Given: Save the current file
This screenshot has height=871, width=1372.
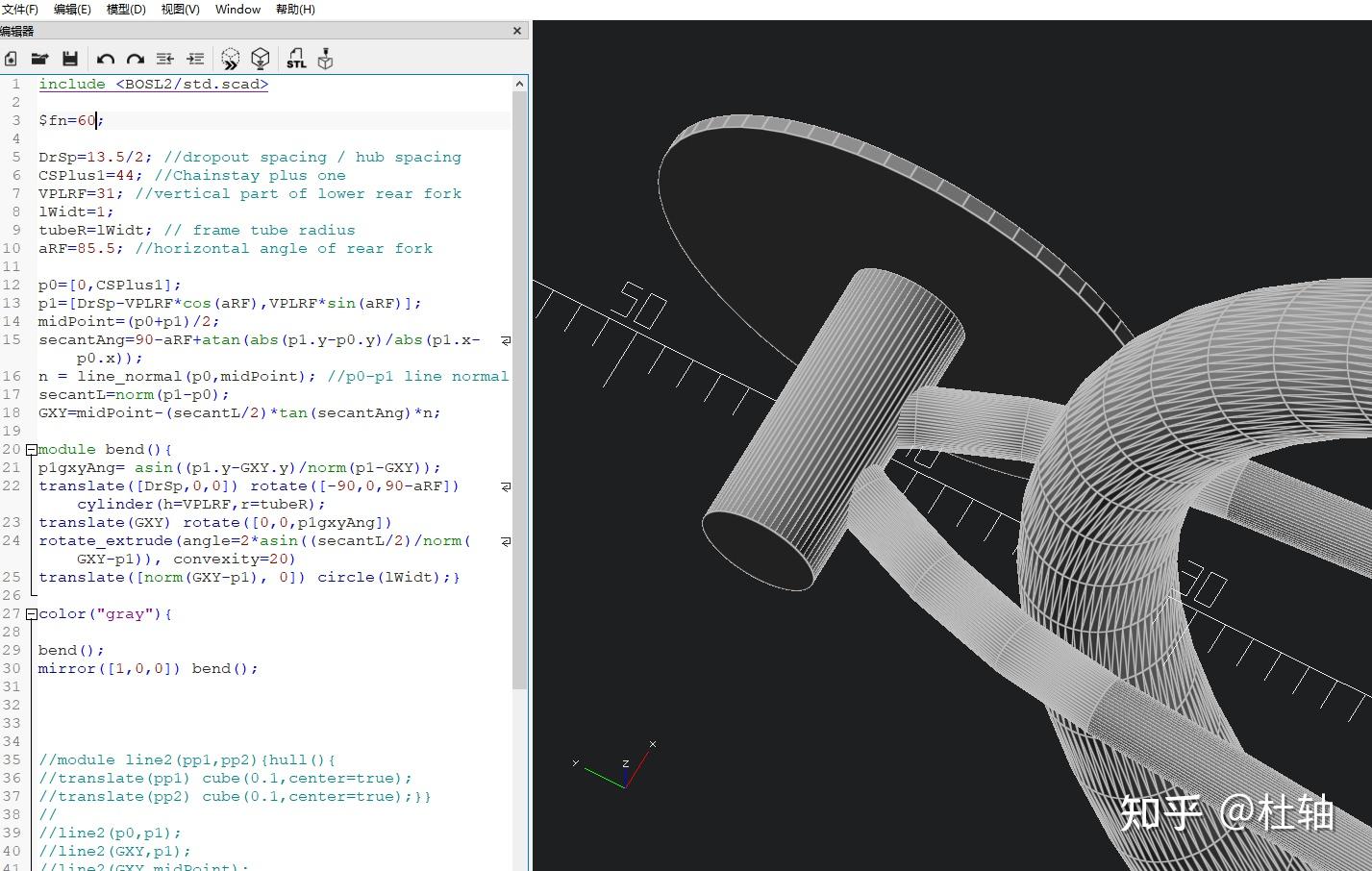Looking at the screenshot, I should 70,59.
